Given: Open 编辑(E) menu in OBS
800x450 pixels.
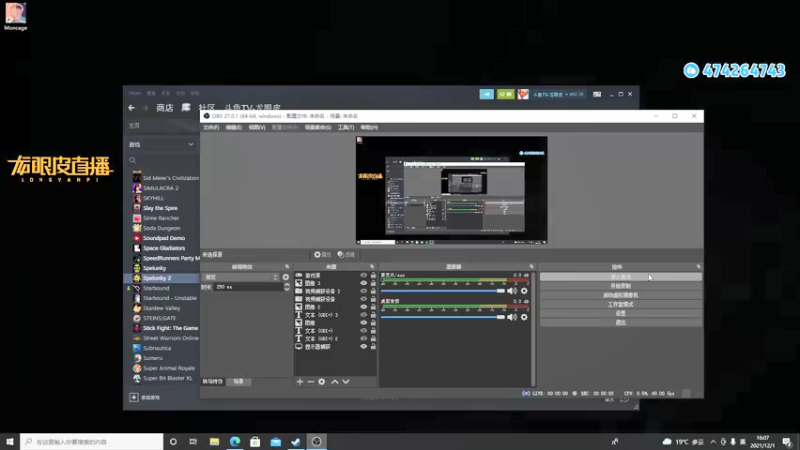Looking at the screenshot, I should (x=234, y=128).
